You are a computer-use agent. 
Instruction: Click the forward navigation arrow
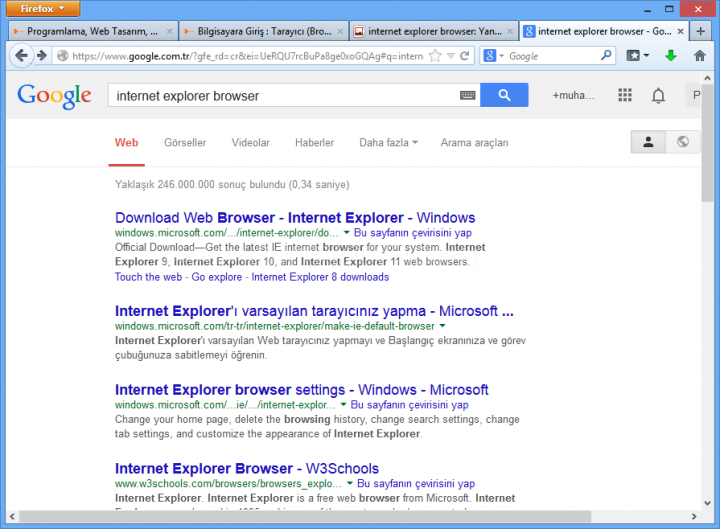(x=42, y=56)
